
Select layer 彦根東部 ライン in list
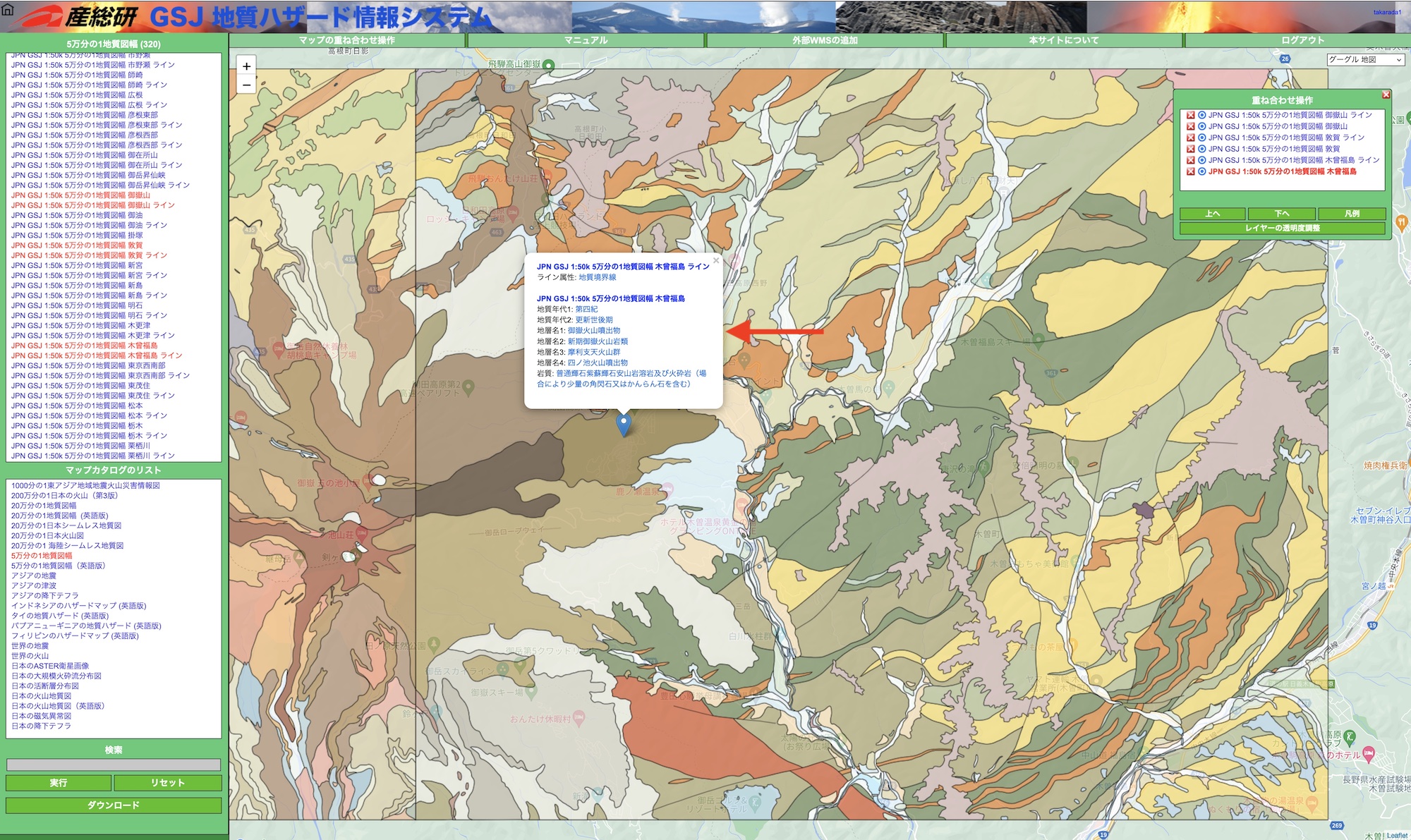[97, 125]
